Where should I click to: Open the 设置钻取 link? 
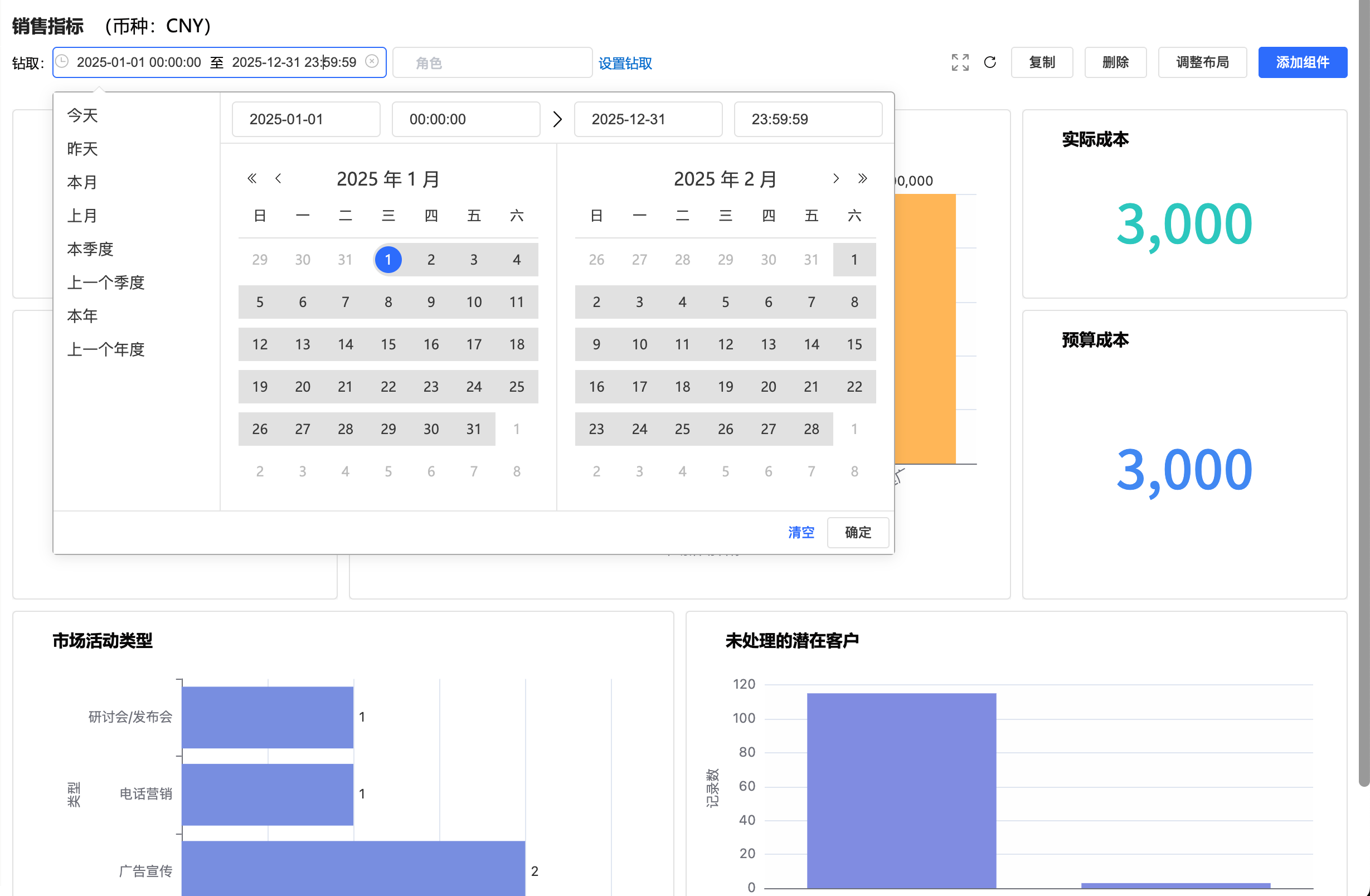point(625,63)
